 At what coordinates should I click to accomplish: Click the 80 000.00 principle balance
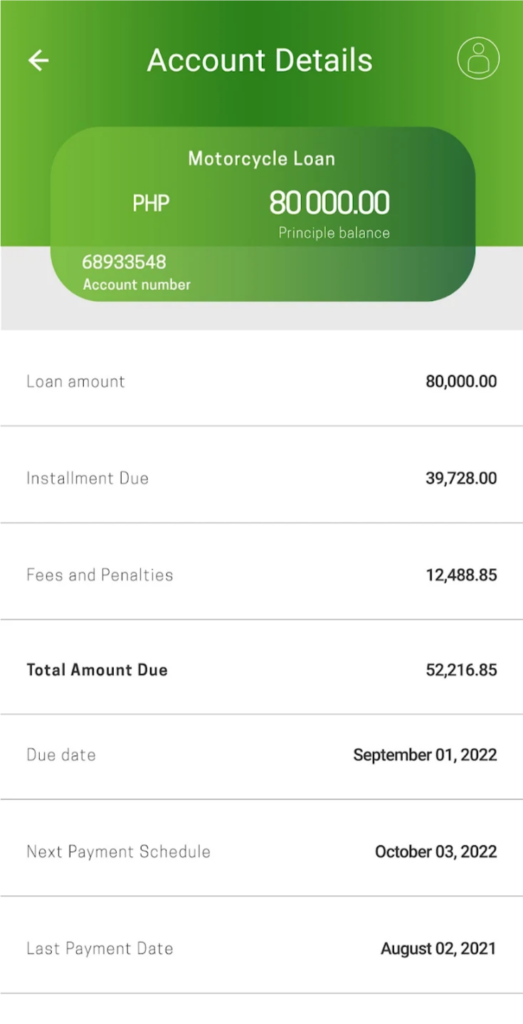(330, 203)
